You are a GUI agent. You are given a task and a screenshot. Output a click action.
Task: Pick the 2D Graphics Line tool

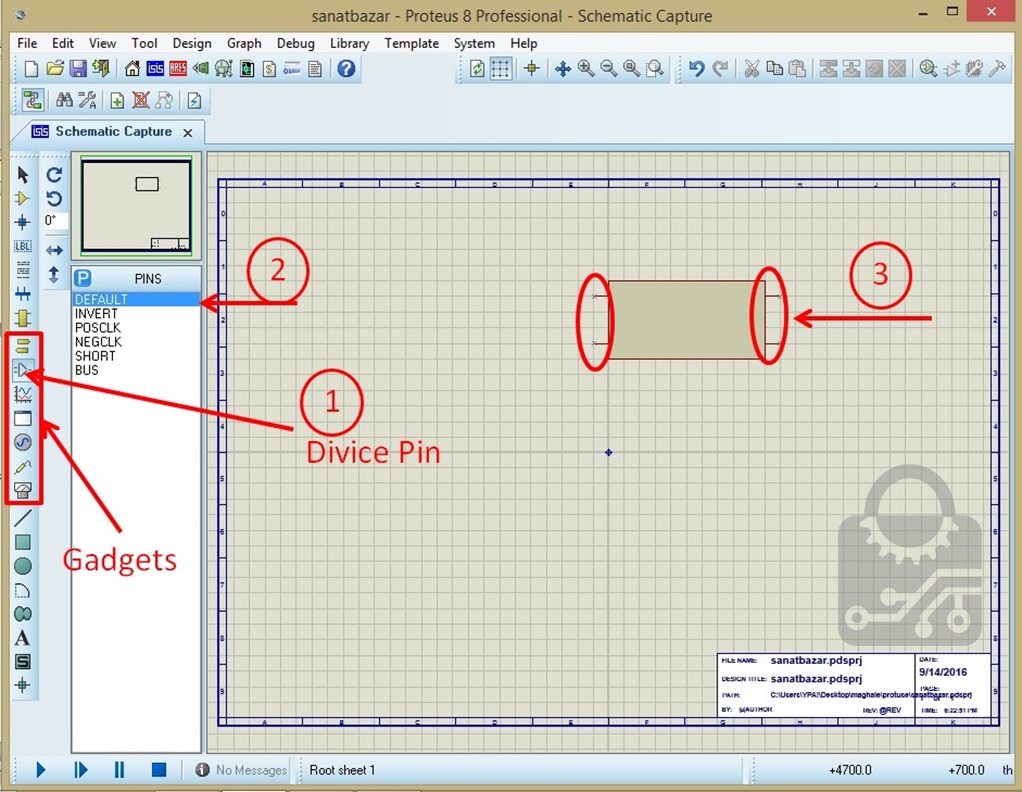click(23, 517)
